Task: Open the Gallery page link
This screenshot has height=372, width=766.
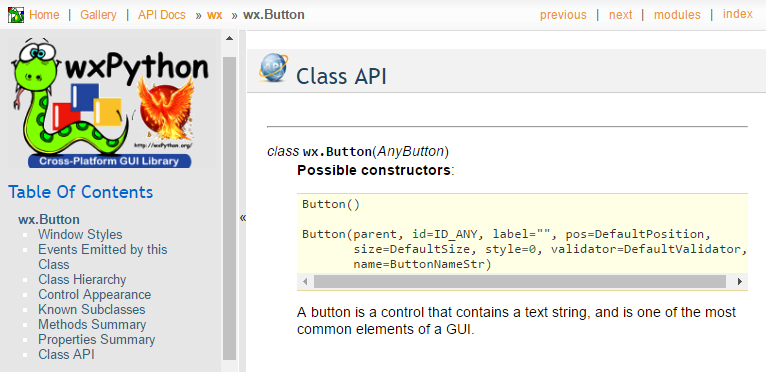Action: [98, 15]
